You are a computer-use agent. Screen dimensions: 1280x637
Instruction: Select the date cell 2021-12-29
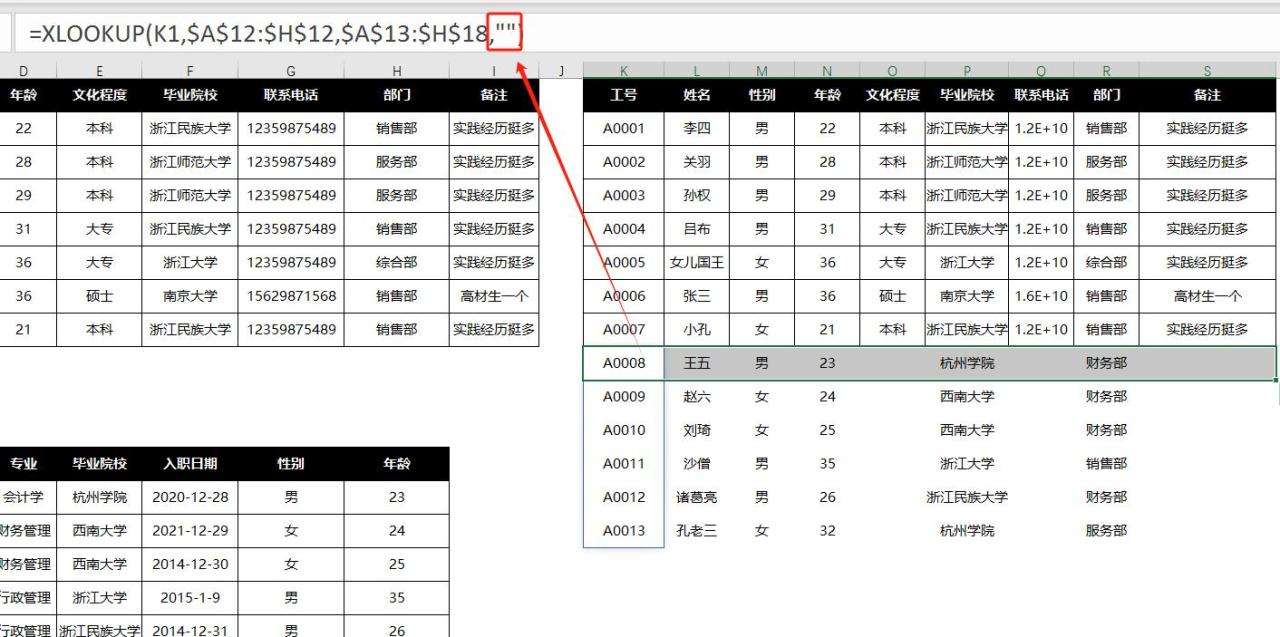pos(190,531)
